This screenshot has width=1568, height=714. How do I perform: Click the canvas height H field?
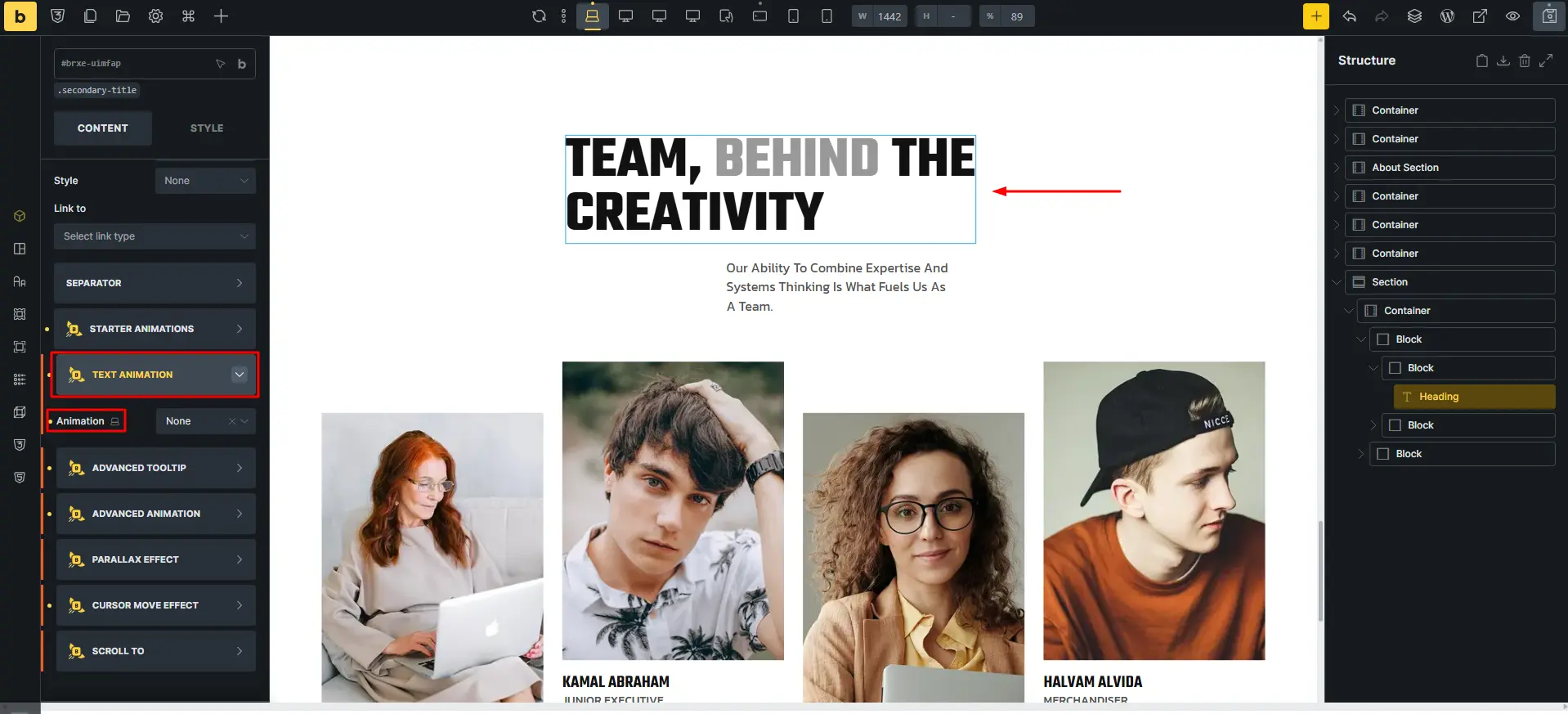pyautogui.click(x=943, y=16)
